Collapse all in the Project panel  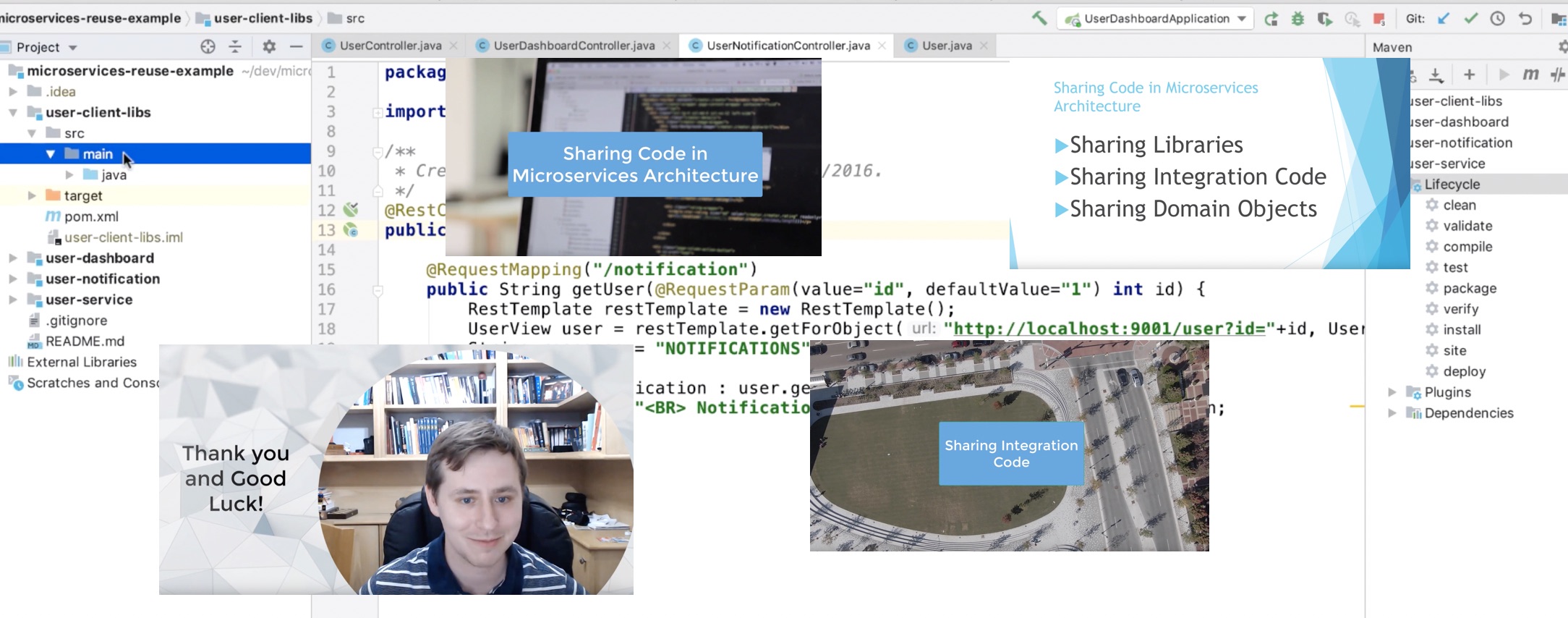pyautogui.click(x=235, y=46)
